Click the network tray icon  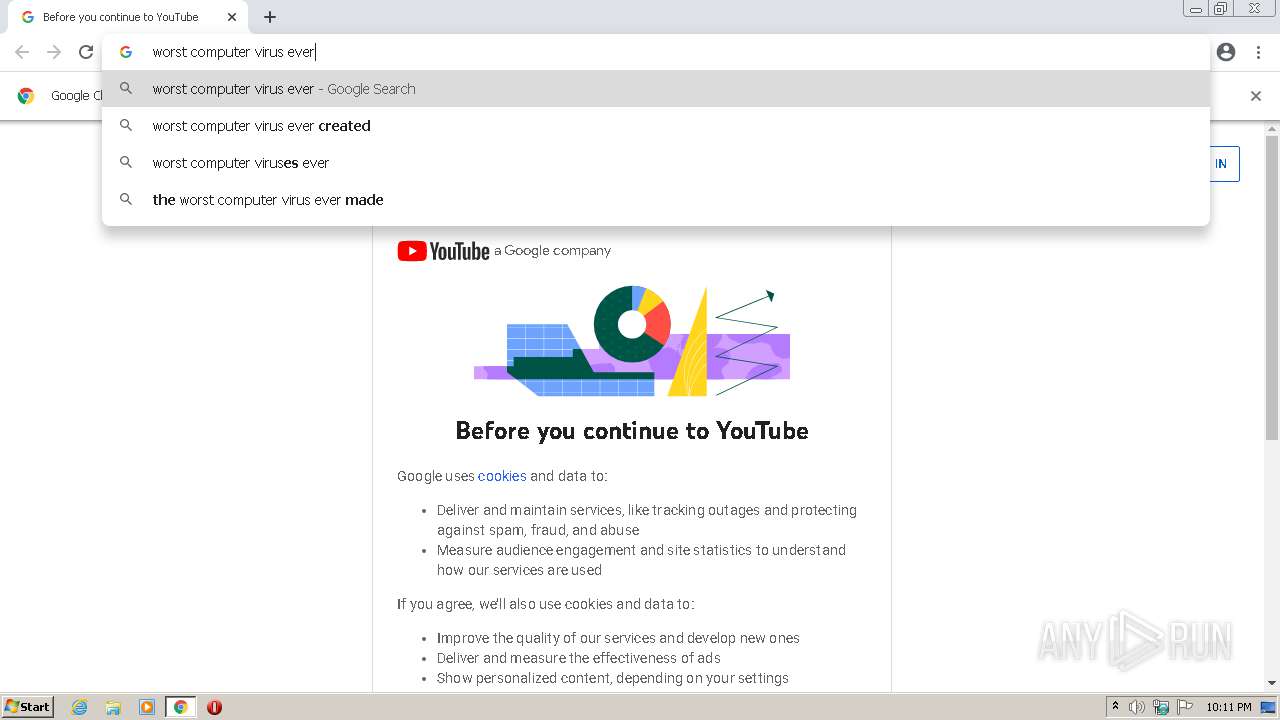pos(1161,707)
